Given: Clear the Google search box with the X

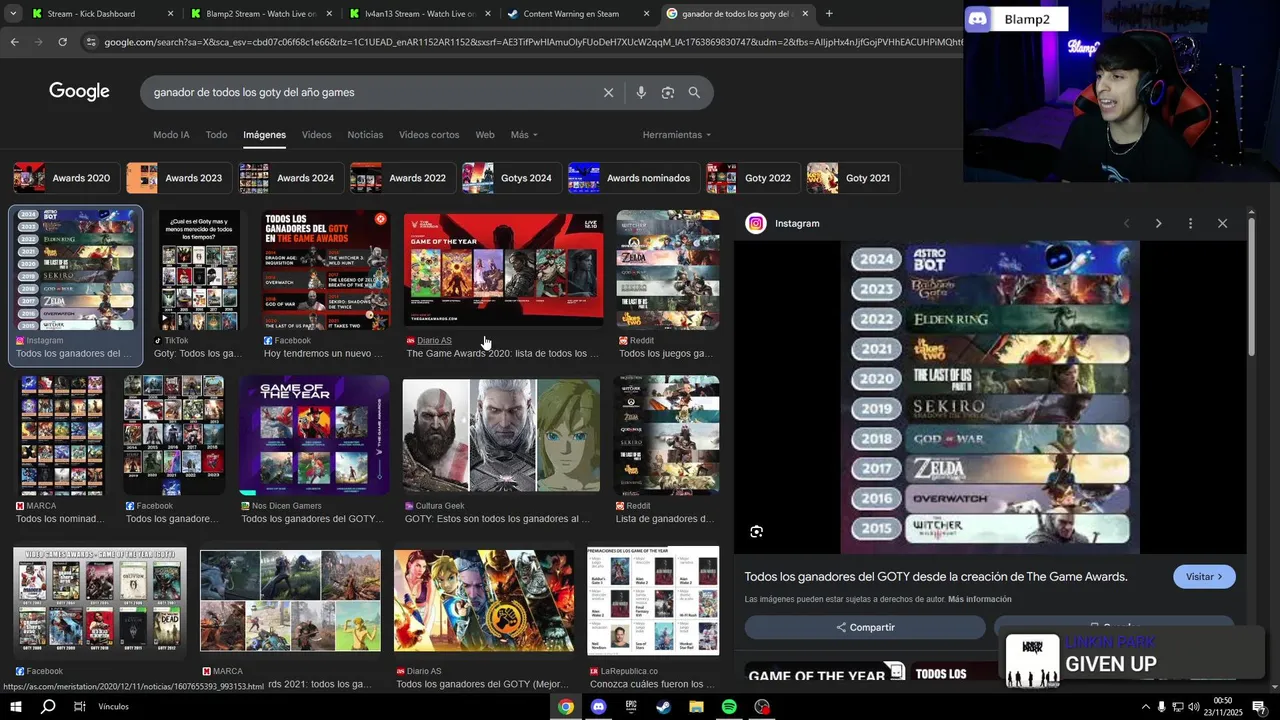Looking at the screenshot, I should pos(608,92).
